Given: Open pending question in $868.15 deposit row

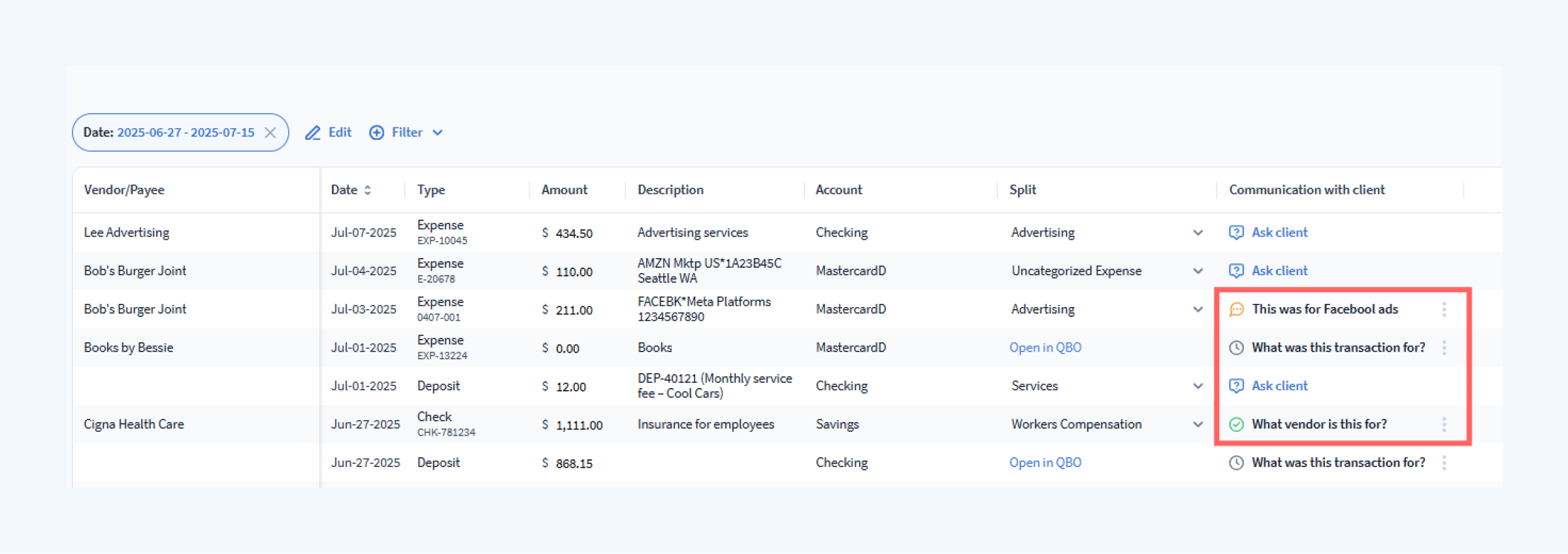Looking at the screenshot, I should [1338, 463].
